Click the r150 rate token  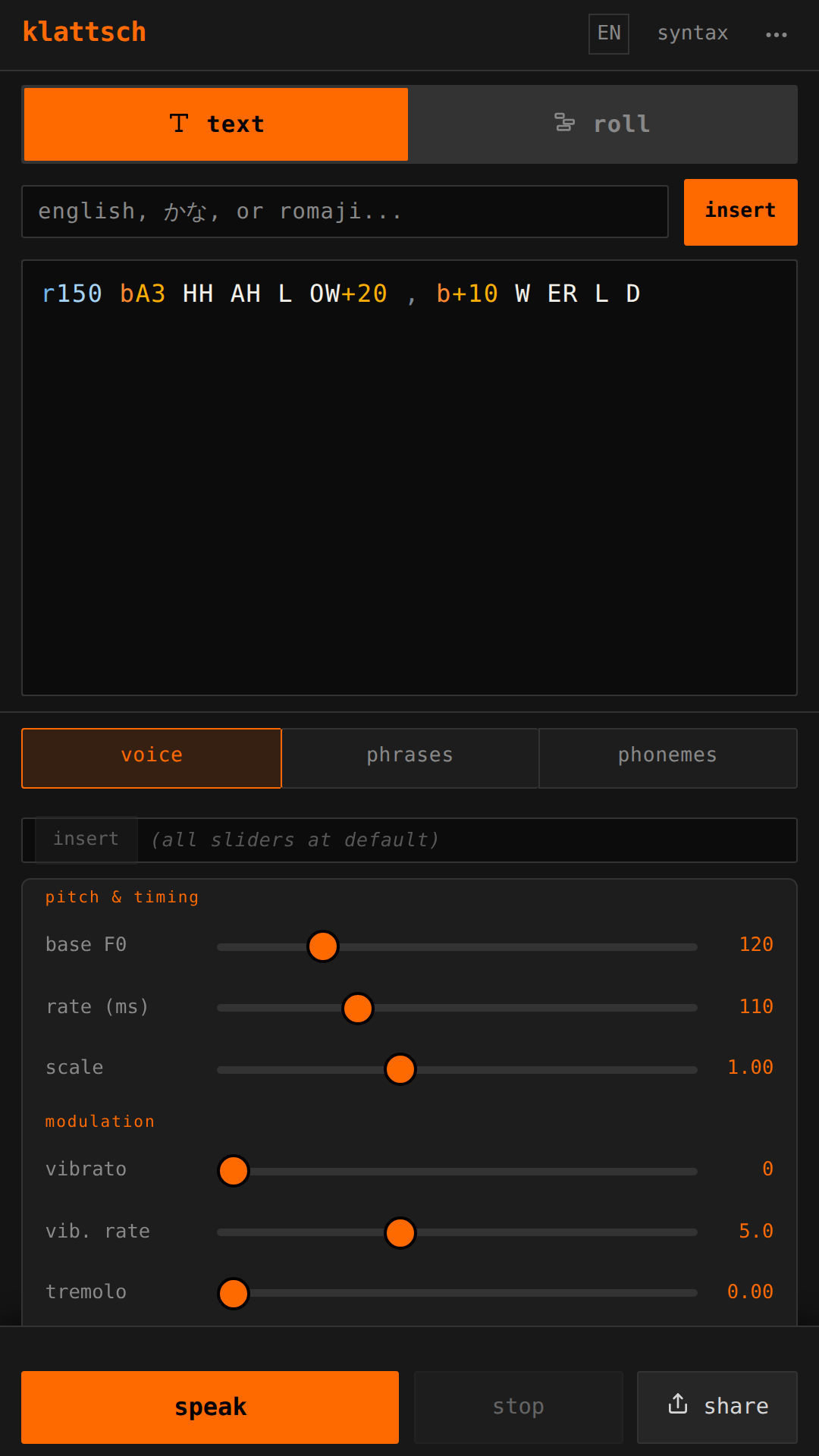pyautogui.click(x=72, y=293)
